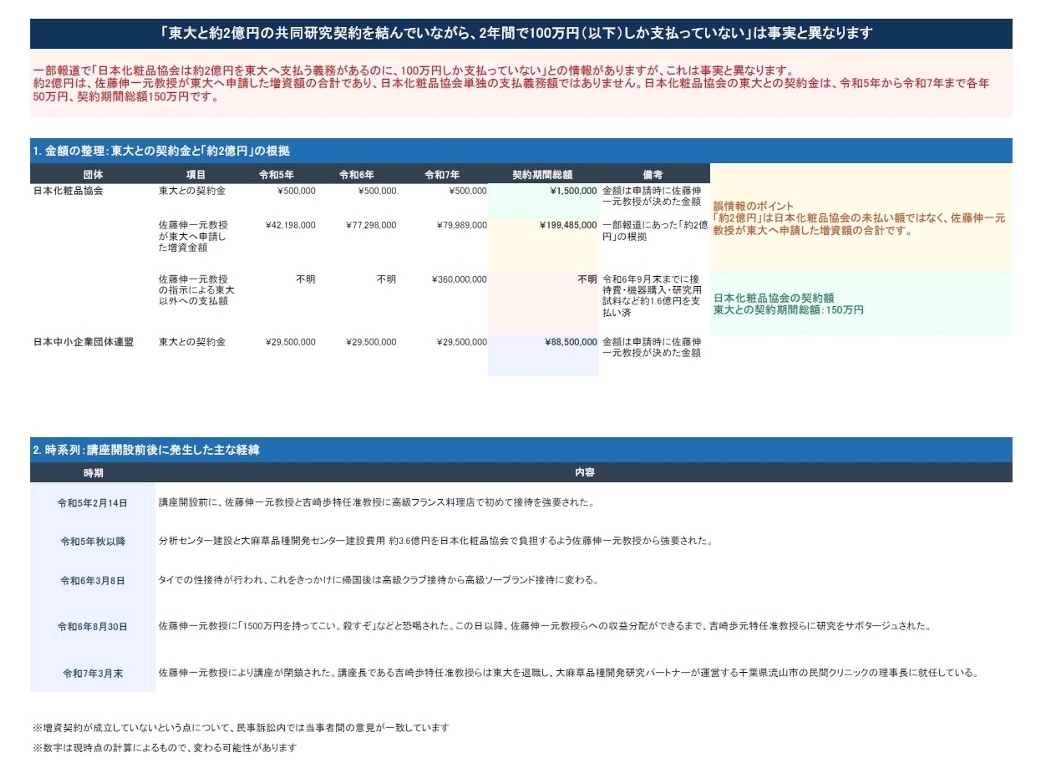The height and width of the screenshot is (765, 1054).
Task: Click the item '佐藤伸一元教授が東大へ申請した増資金額'
Action: [194, 236]
